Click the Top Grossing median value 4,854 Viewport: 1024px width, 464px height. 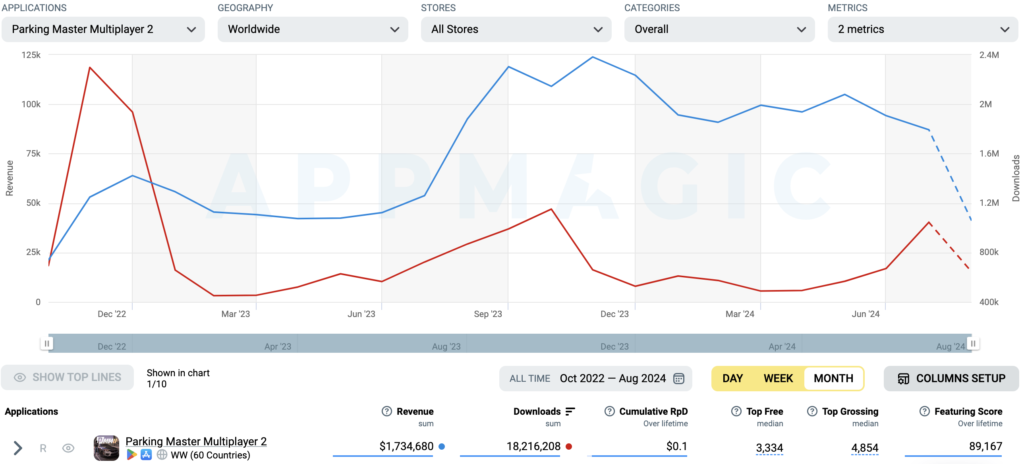(863, 448)
